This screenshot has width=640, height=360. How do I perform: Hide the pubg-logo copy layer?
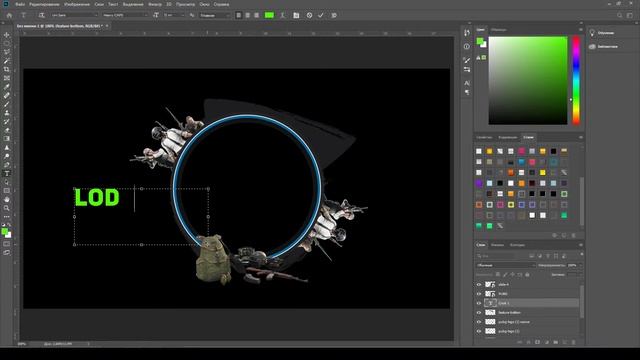[479, 322]
